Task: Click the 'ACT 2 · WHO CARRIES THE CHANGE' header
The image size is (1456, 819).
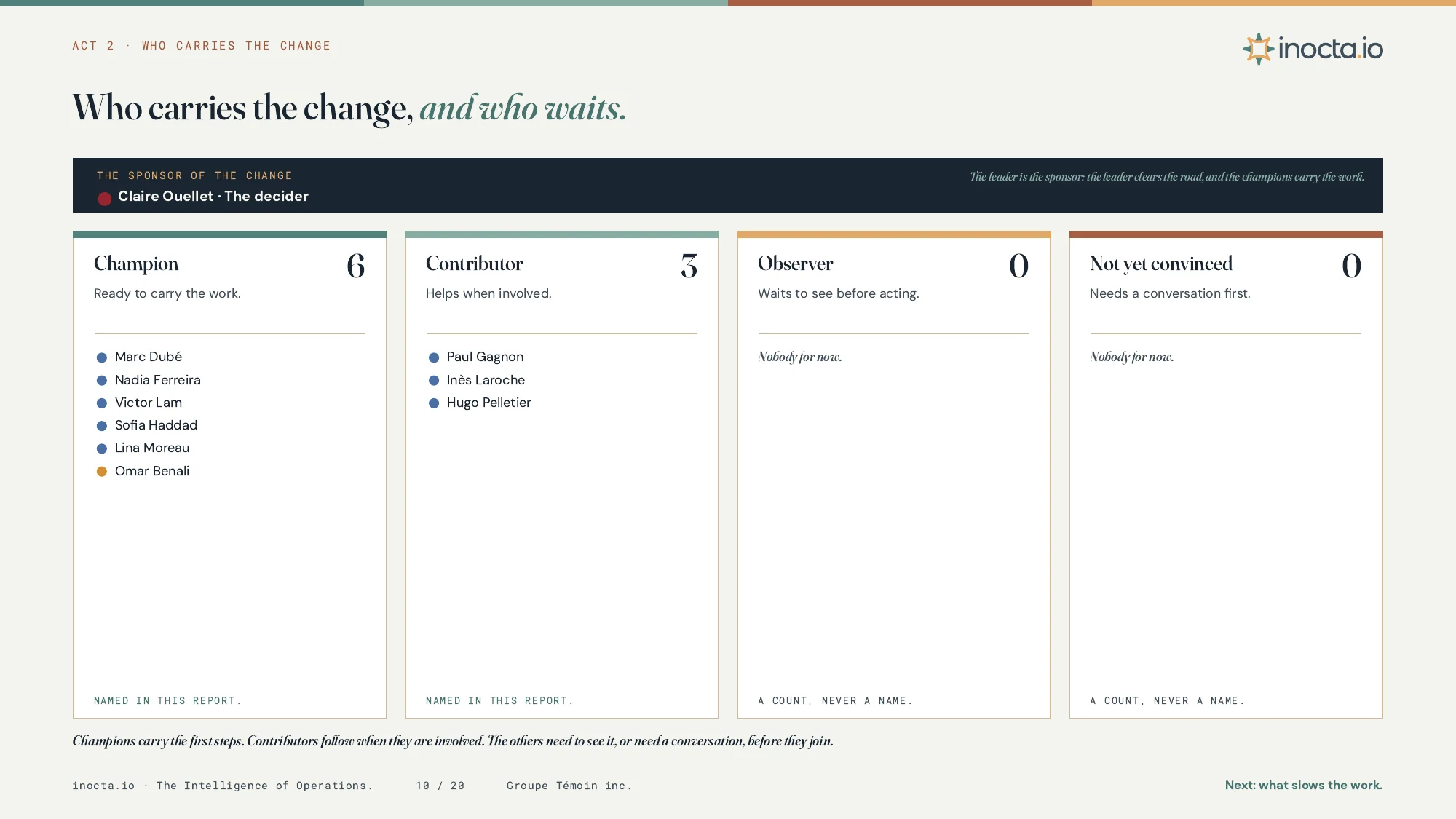Action: (x=202, y=46)
